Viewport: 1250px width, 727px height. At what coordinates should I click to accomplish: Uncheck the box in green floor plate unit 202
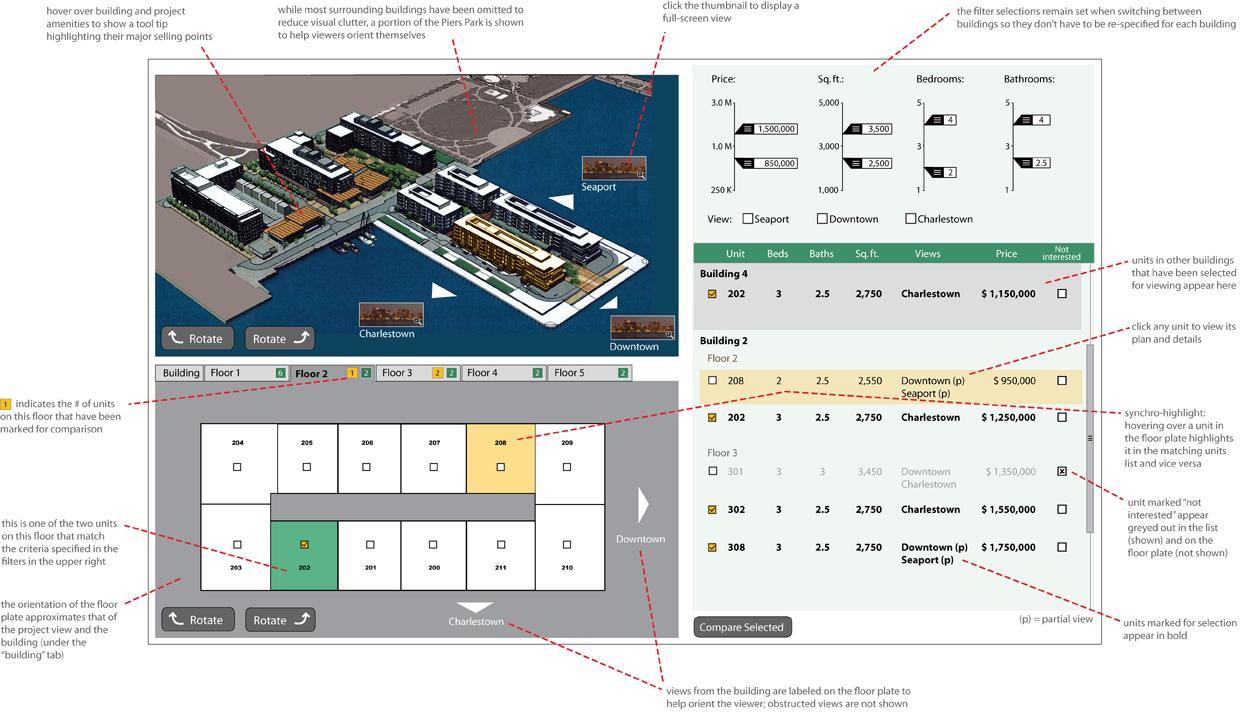(x=304, y=545)
